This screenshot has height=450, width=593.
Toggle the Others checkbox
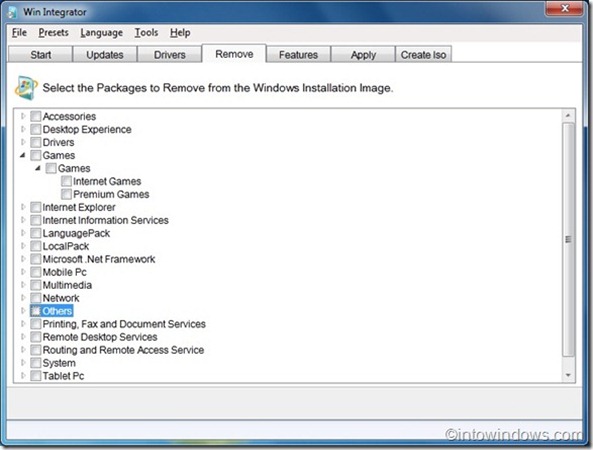coord(36,311)
